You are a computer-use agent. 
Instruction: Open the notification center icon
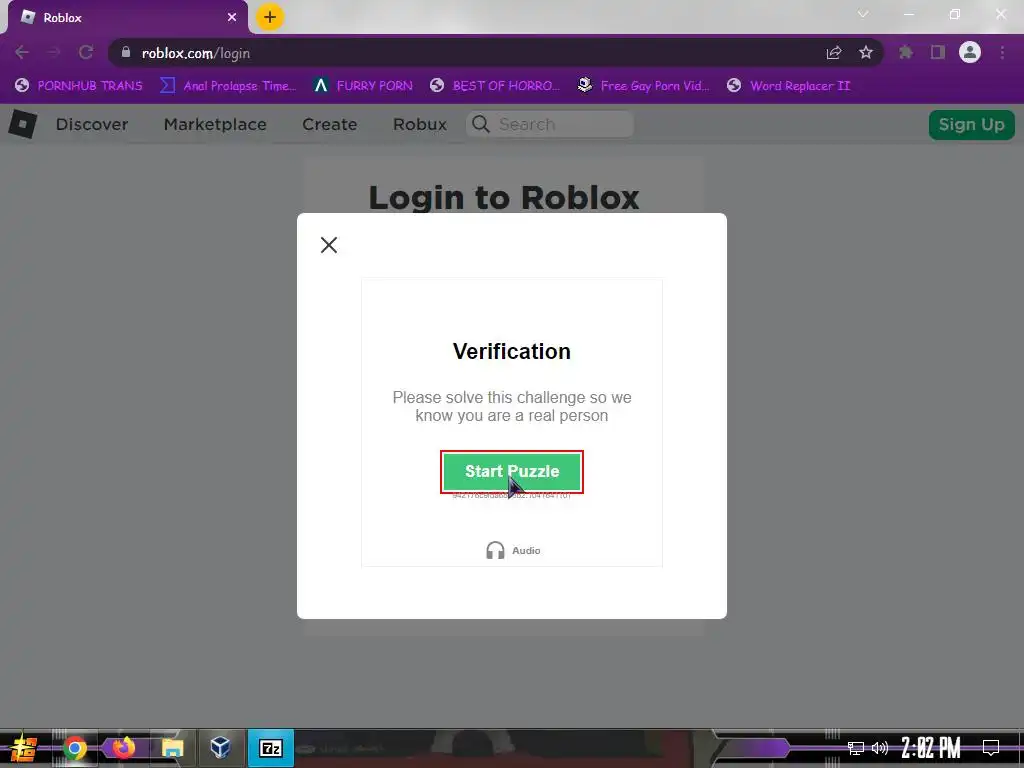[x=991, y=748]
